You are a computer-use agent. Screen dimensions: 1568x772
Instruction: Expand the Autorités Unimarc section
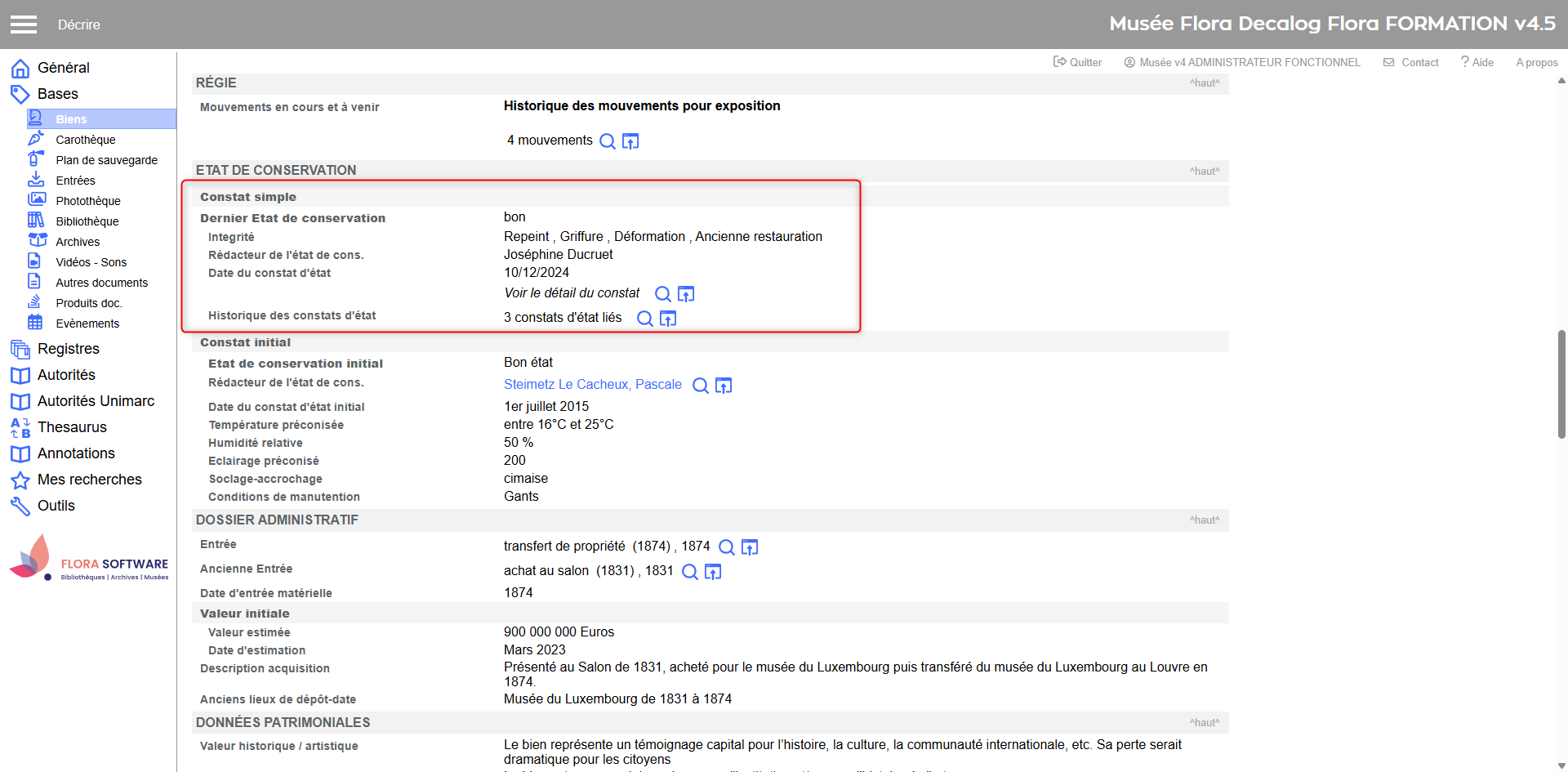pyautogui.click(x=96, y=401)
